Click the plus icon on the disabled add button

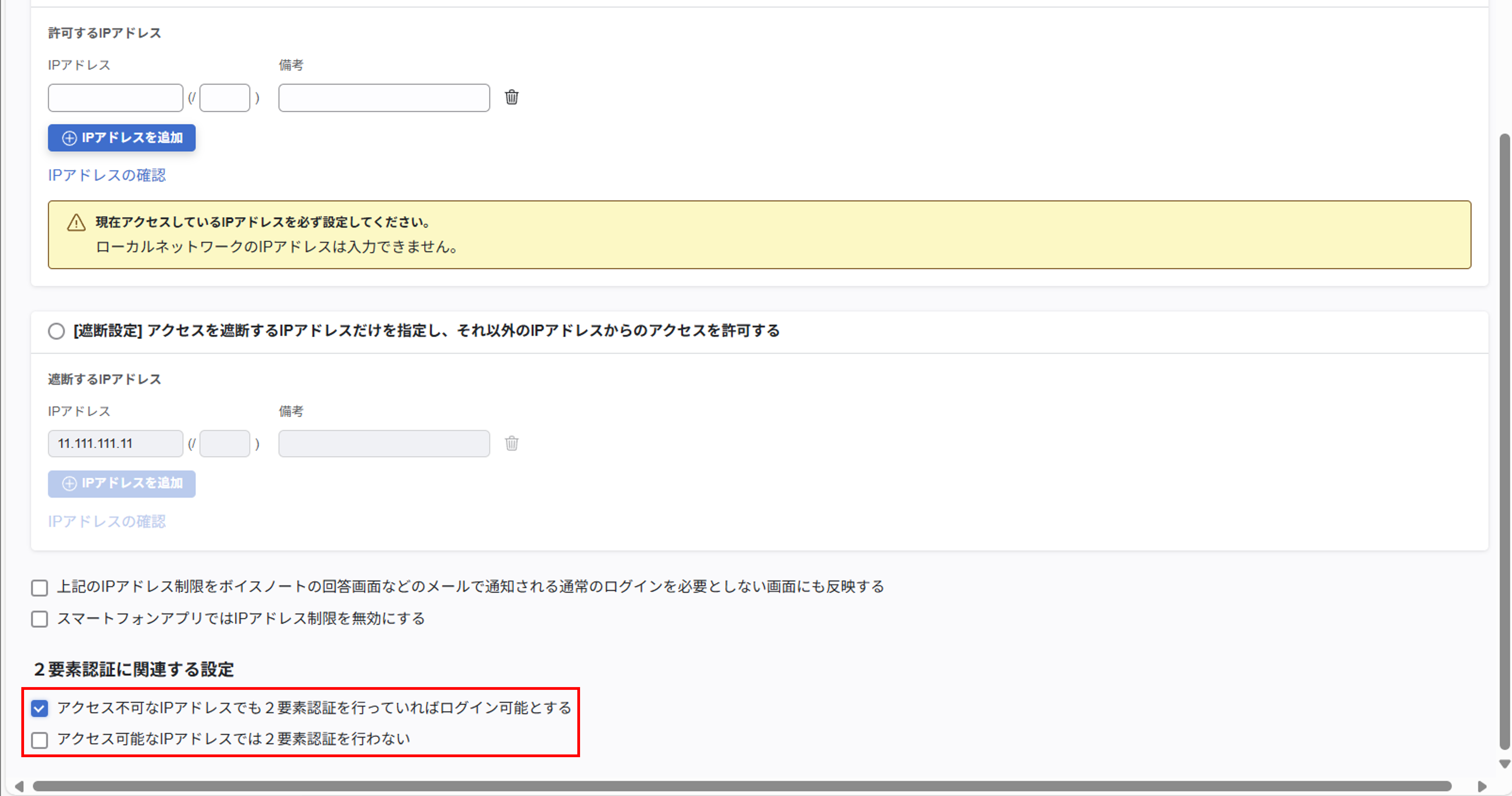(x=70, y=484)
